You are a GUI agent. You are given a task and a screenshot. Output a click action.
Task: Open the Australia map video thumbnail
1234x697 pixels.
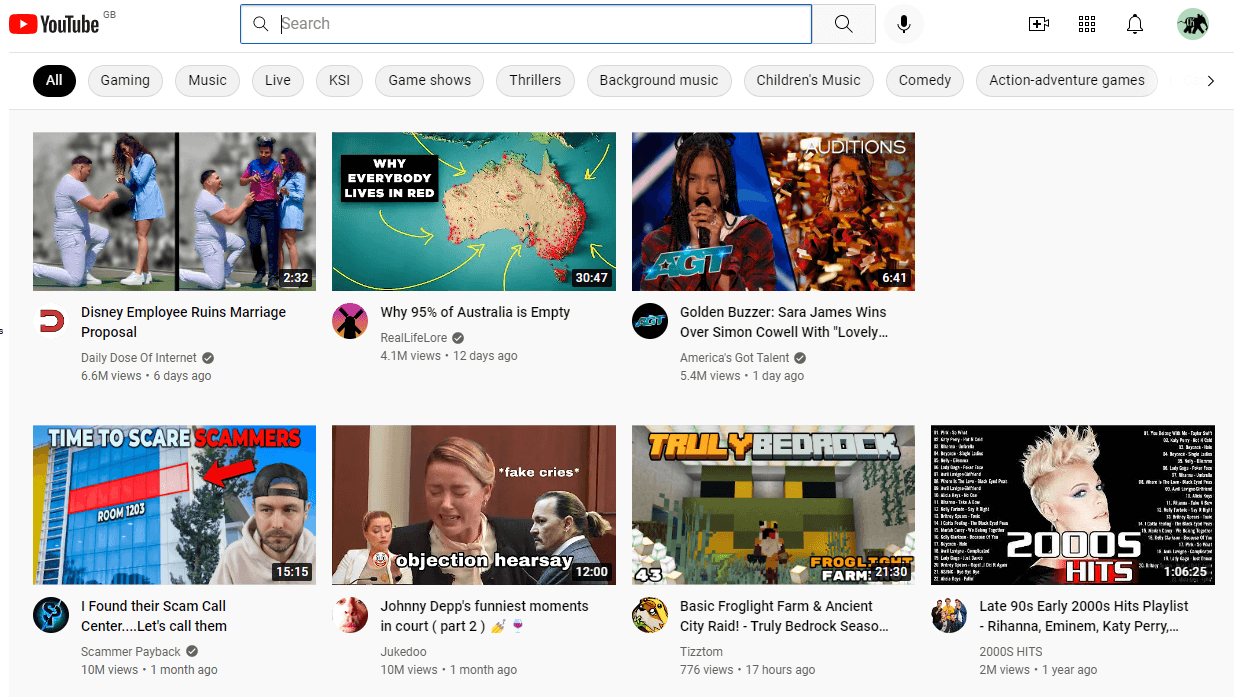pos(474,212)
